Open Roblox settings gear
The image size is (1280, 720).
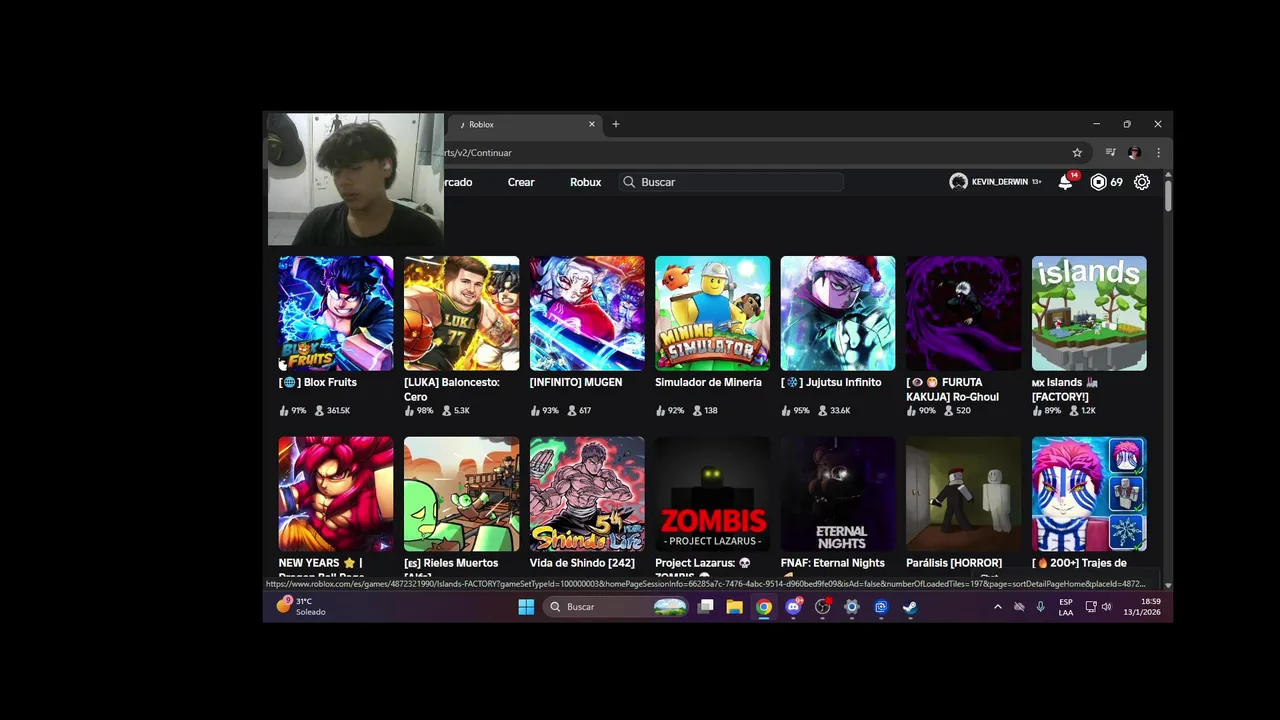[x=1142, y=182]
